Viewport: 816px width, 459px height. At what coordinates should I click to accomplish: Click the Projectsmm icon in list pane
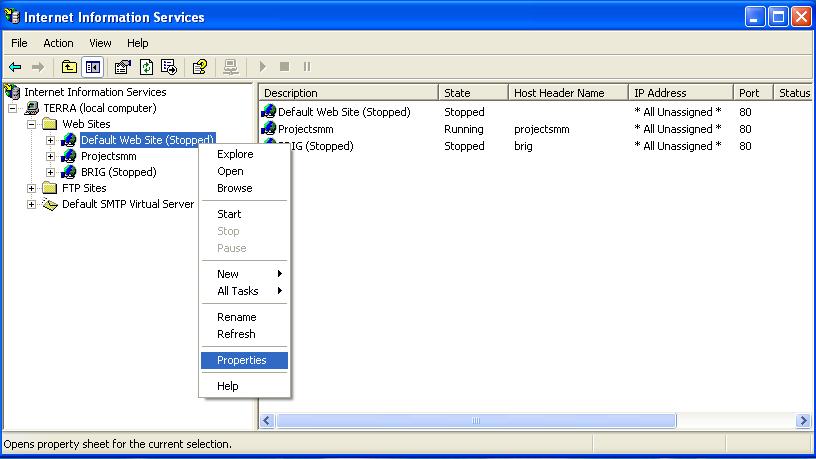pyautogui.click(x=269, y=129)
